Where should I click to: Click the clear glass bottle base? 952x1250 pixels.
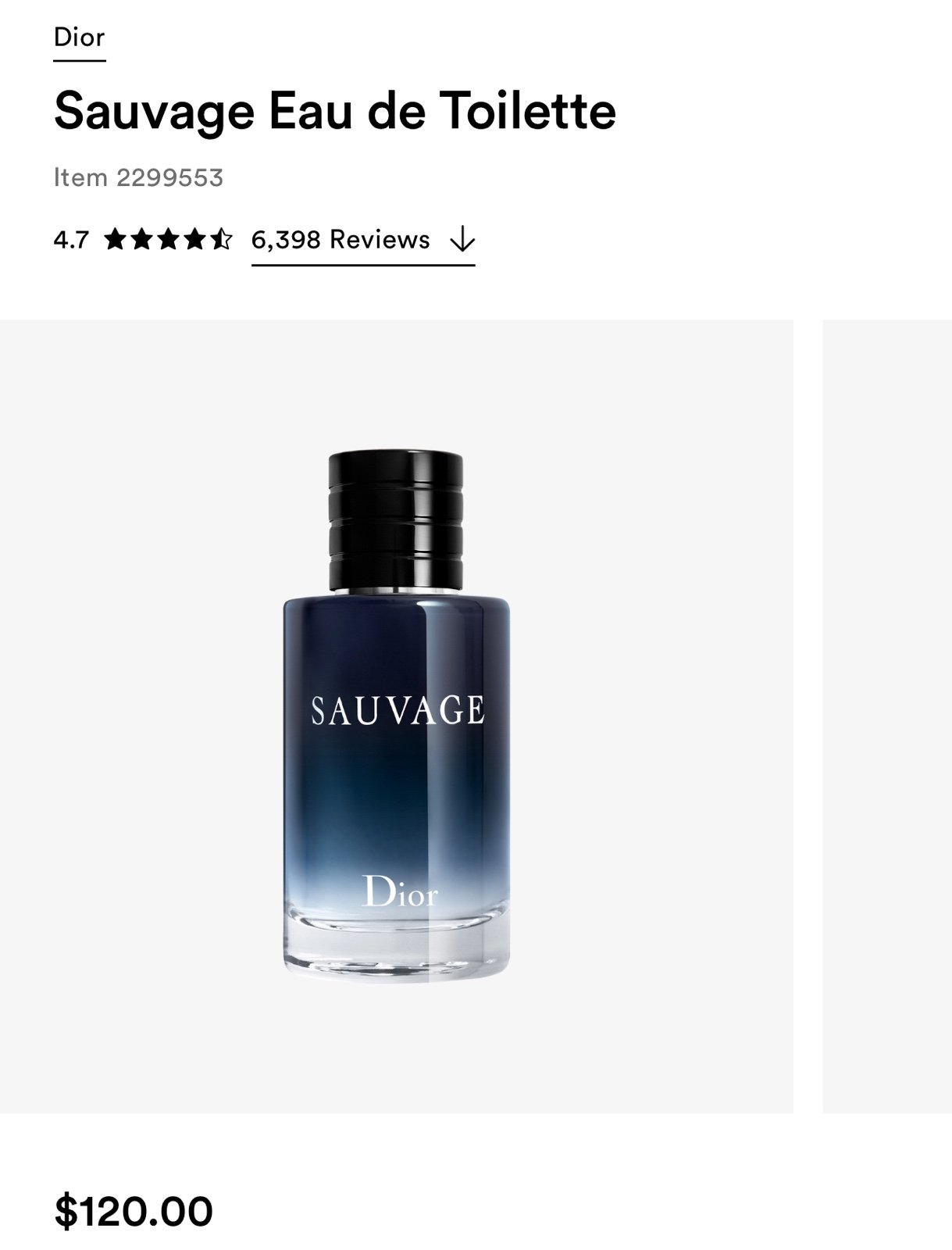click(396, 945)
